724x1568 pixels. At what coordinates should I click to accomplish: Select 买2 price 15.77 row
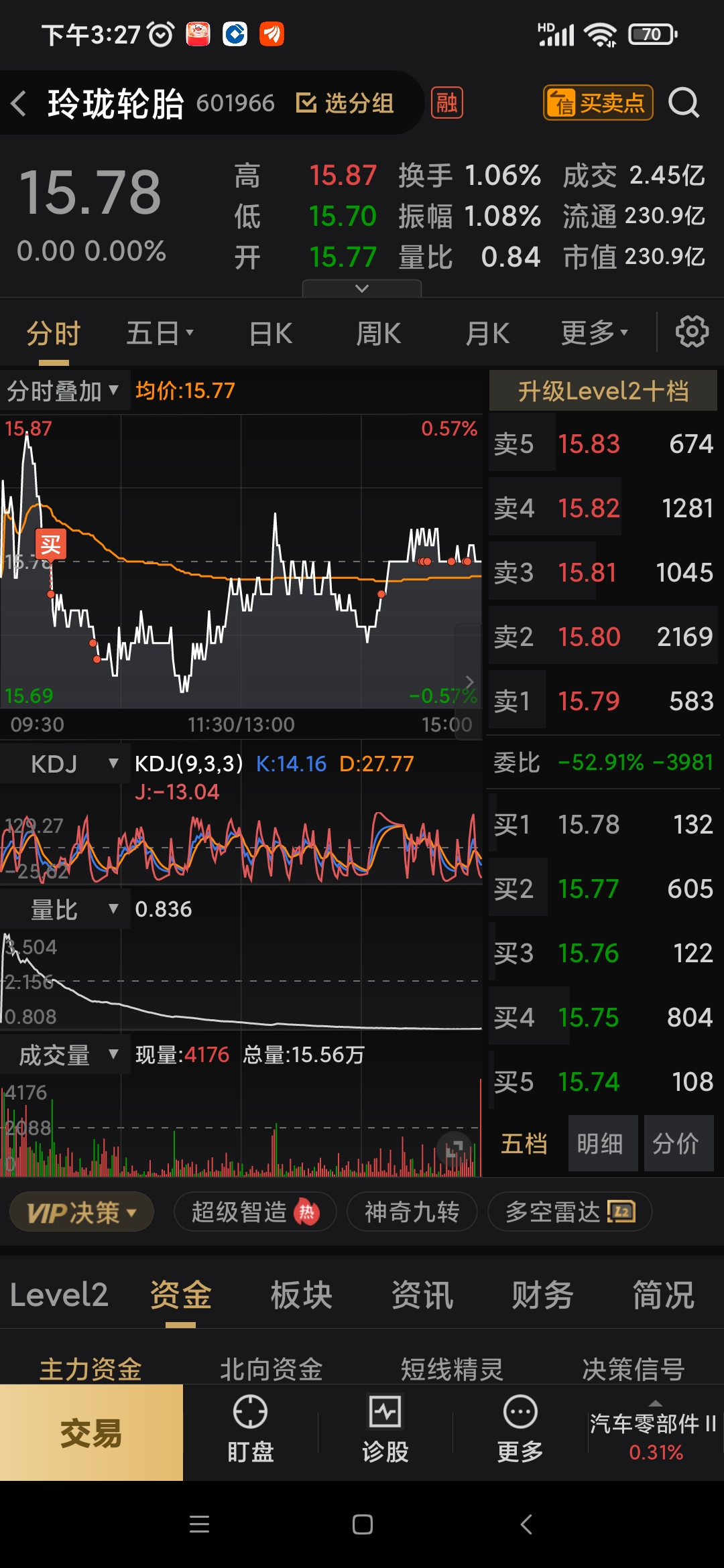click(603, 889)
